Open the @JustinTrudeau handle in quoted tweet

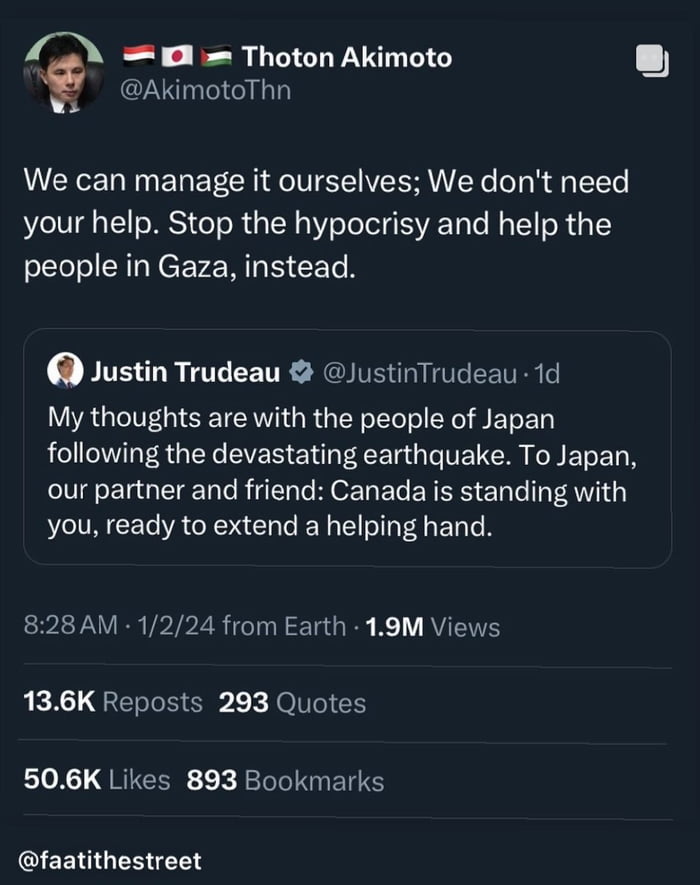419,373
